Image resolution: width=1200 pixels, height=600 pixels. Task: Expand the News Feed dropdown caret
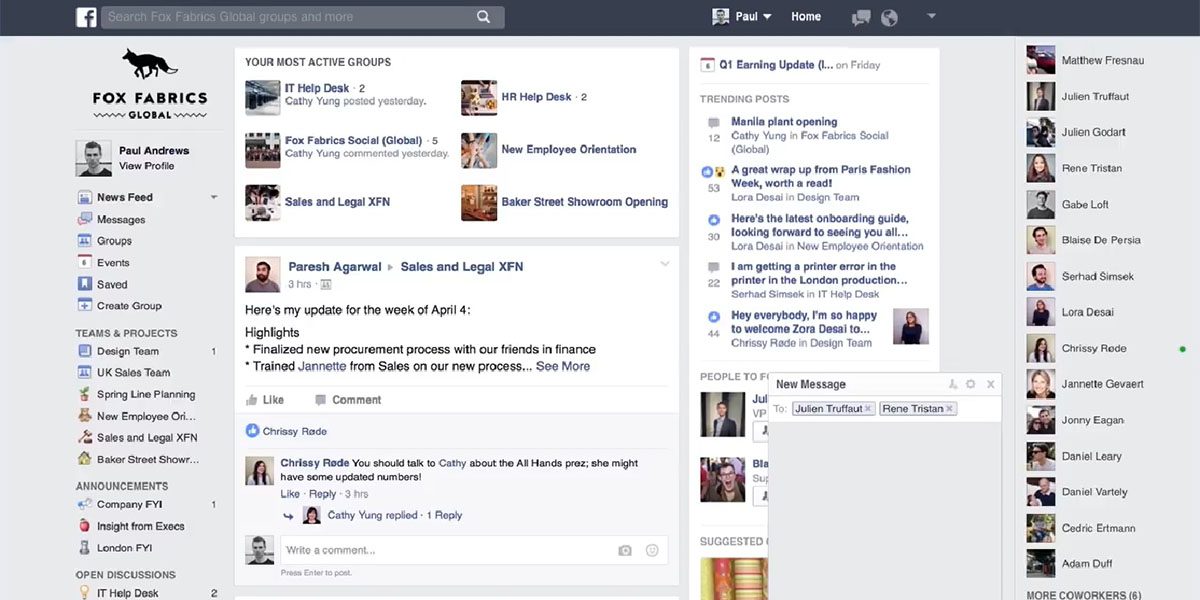pos(212,197)
